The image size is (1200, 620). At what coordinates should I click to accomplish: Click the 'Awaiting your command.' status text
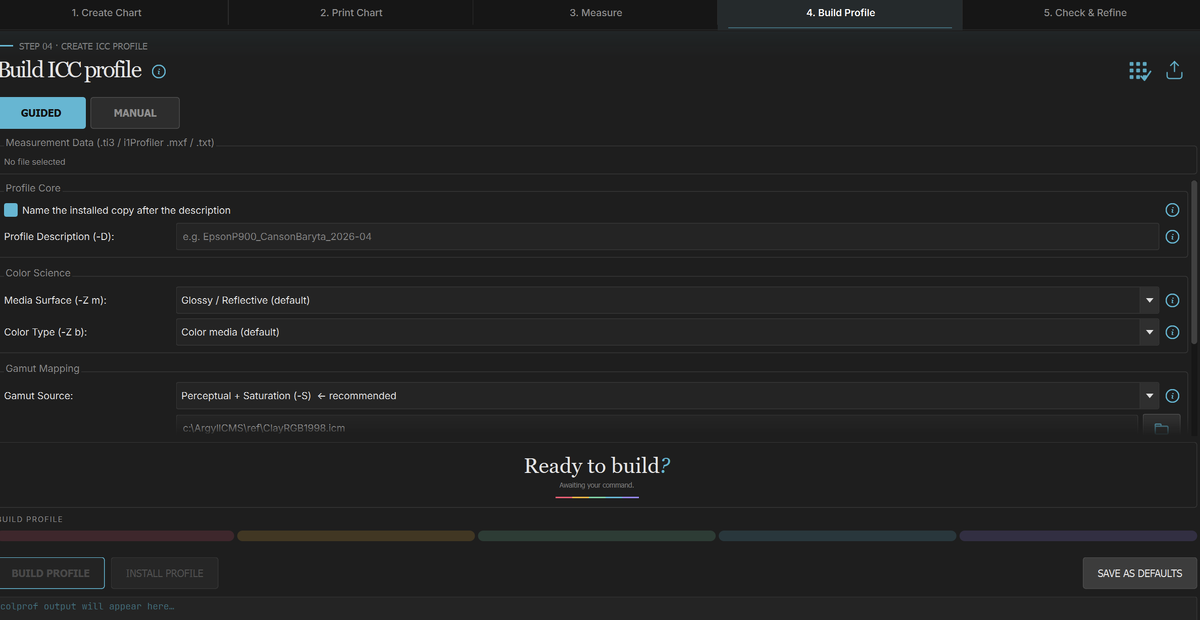tap(597, 486)
